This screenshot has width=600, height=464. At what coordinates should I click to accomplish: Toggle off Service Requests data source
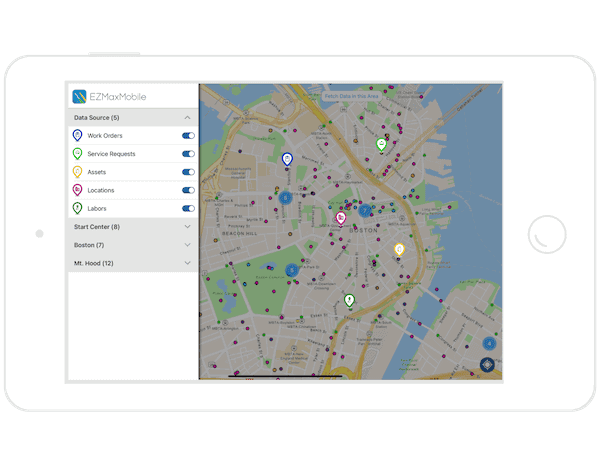click(x=188, y=154)
